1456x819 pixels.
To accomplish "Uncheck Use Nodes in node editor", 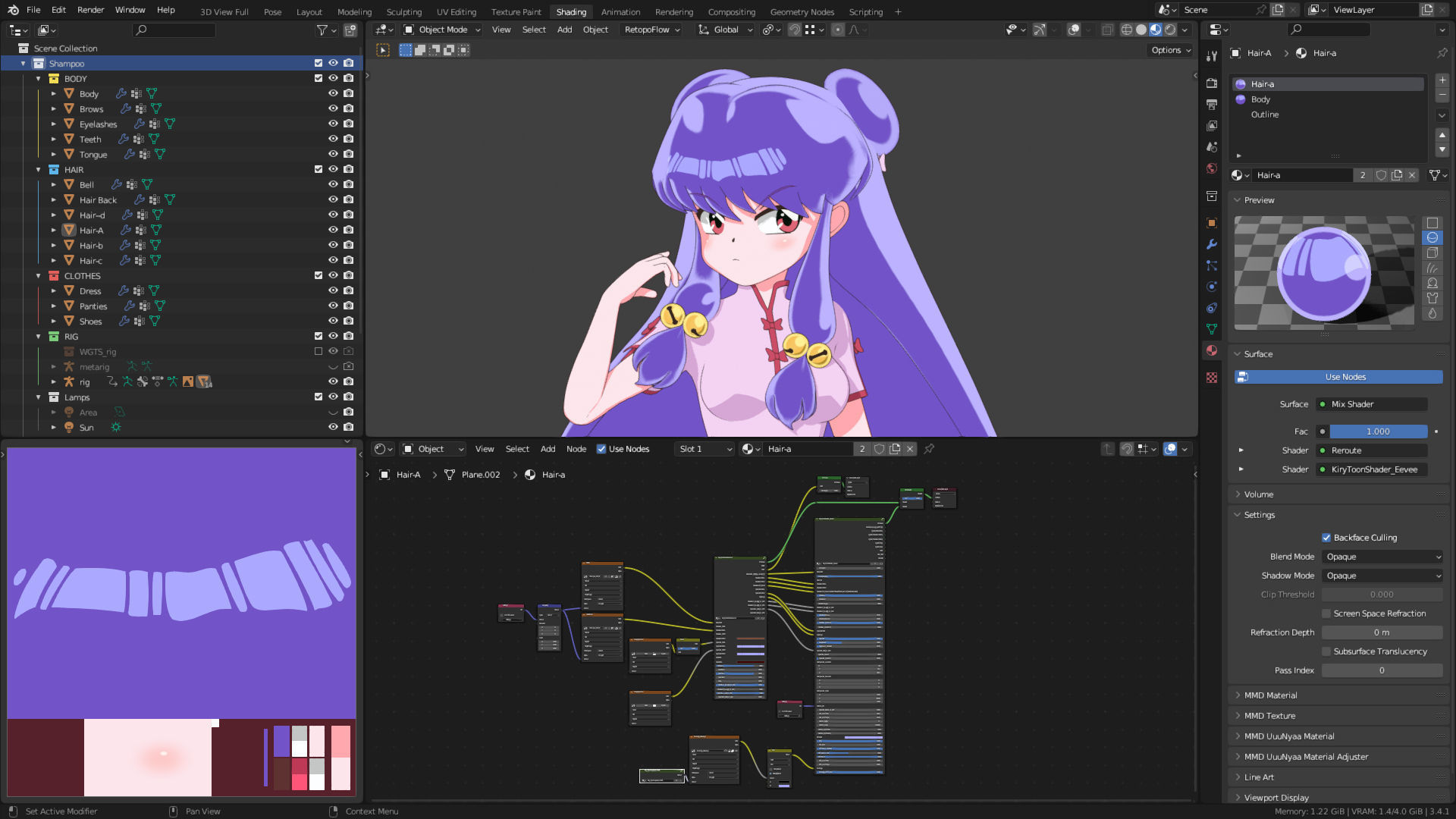I will coord(601,449).
